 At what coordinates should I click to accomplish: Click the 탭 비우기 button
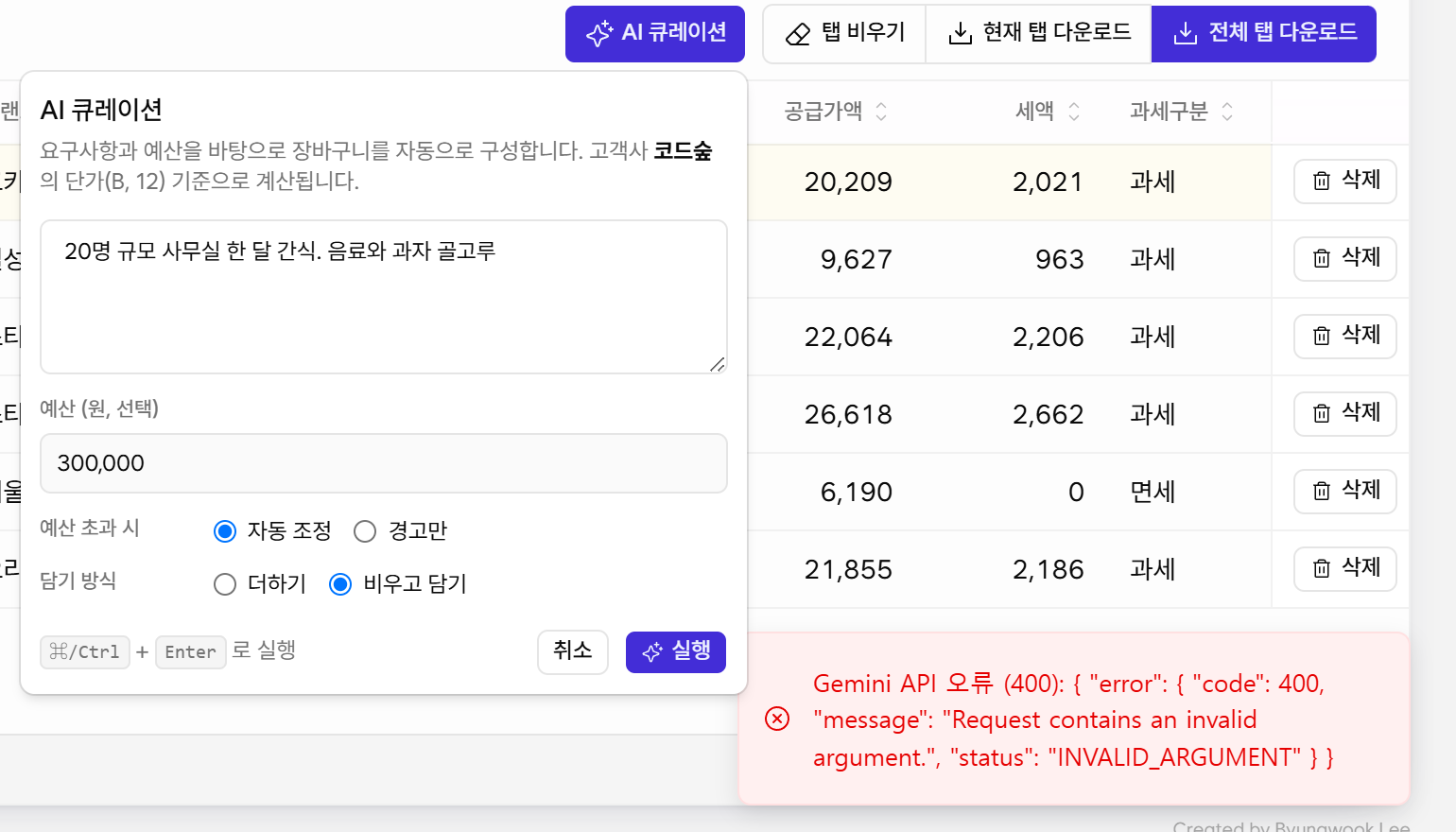pos(844,34)
